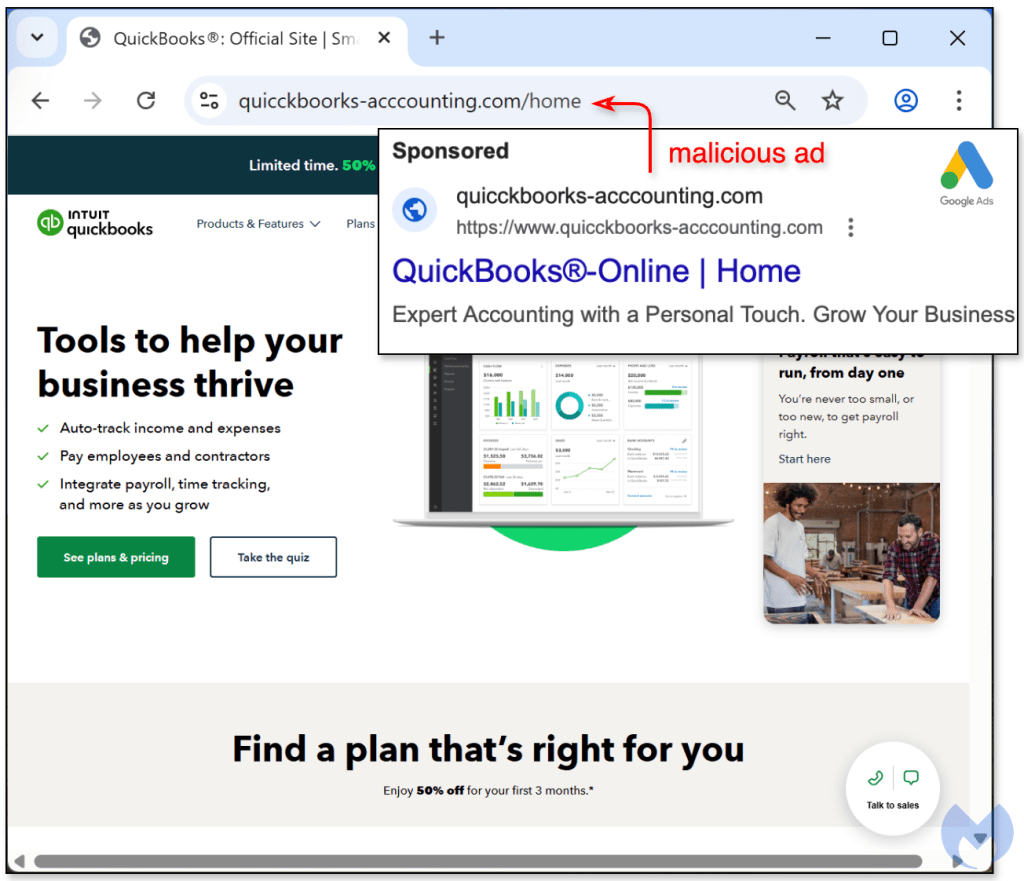The image size is (1024, 881).
Task: Bookmark this page with the star icon
Action: 832,101
